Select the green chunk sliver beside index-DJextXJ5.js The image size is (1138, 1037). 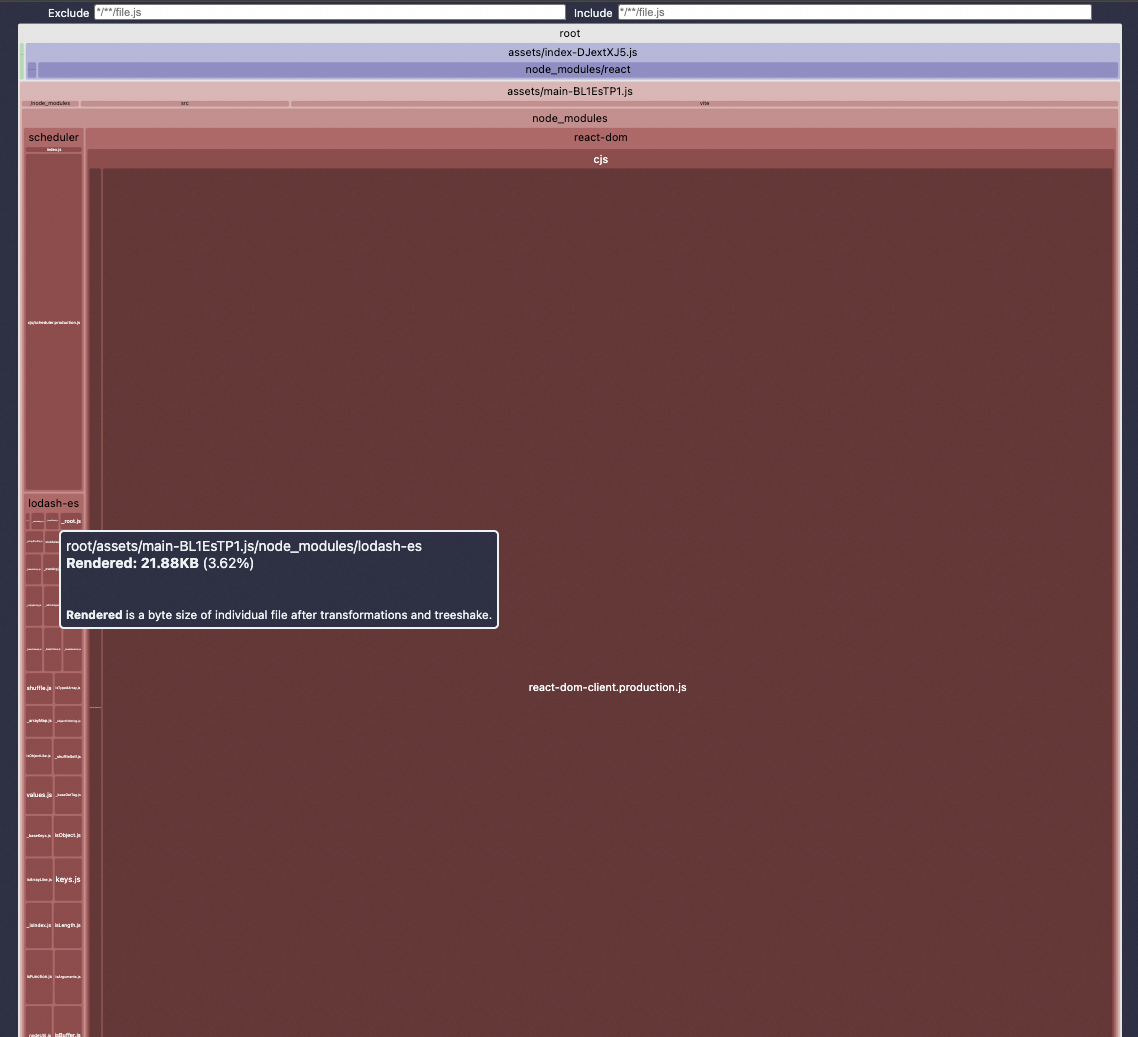tap(22, 61)
